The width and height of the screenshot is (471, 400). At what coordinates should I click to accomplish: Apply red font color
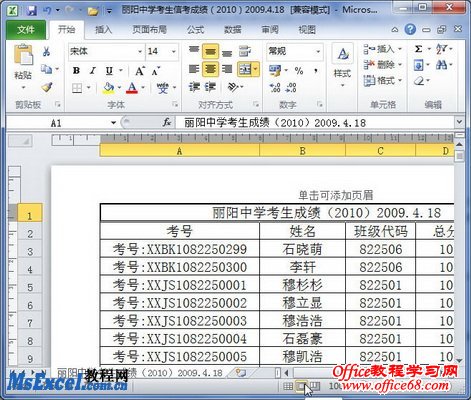pyautogui.click(x=132, y=88)
